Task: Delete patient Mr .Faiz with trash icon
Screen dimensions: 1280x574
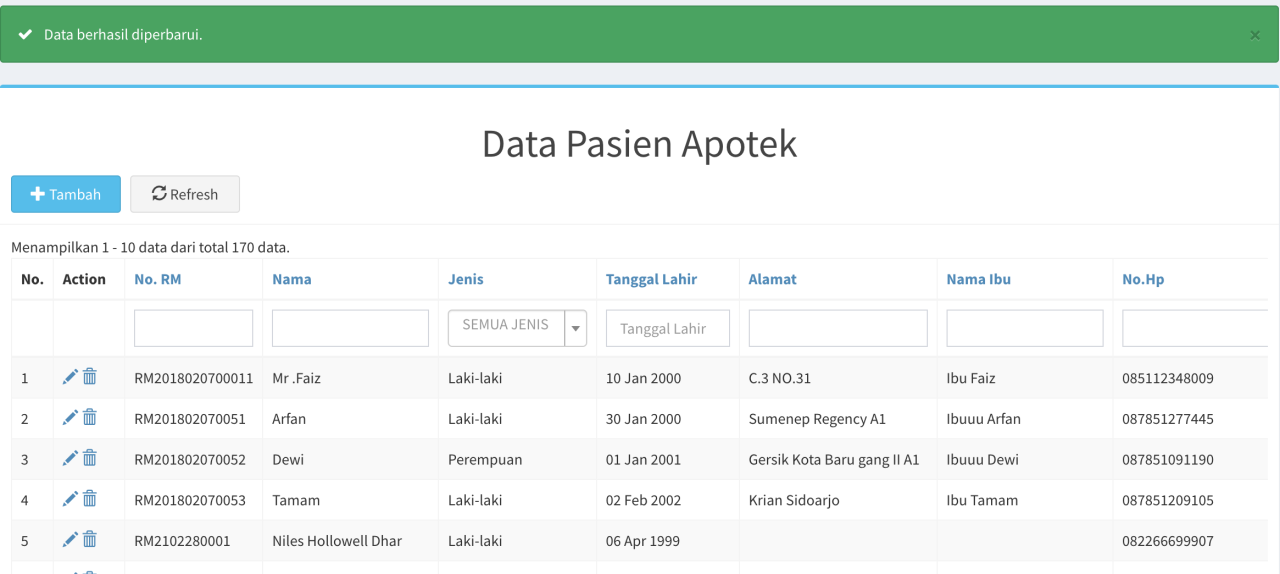Action: 90,377
